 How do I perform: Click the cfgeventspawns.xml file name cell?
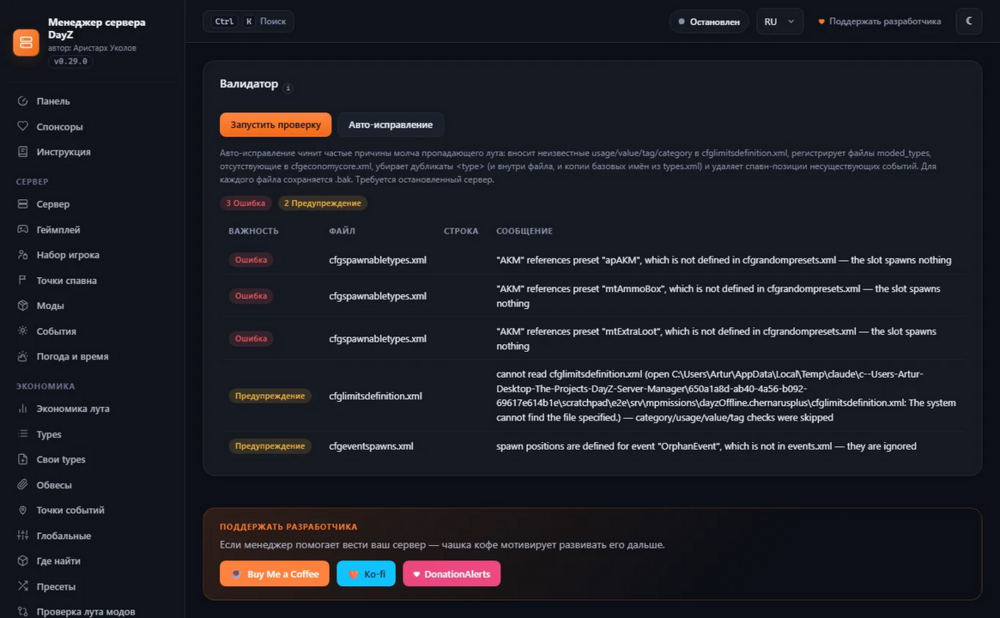pyautogui.click(x=371, y=446)
